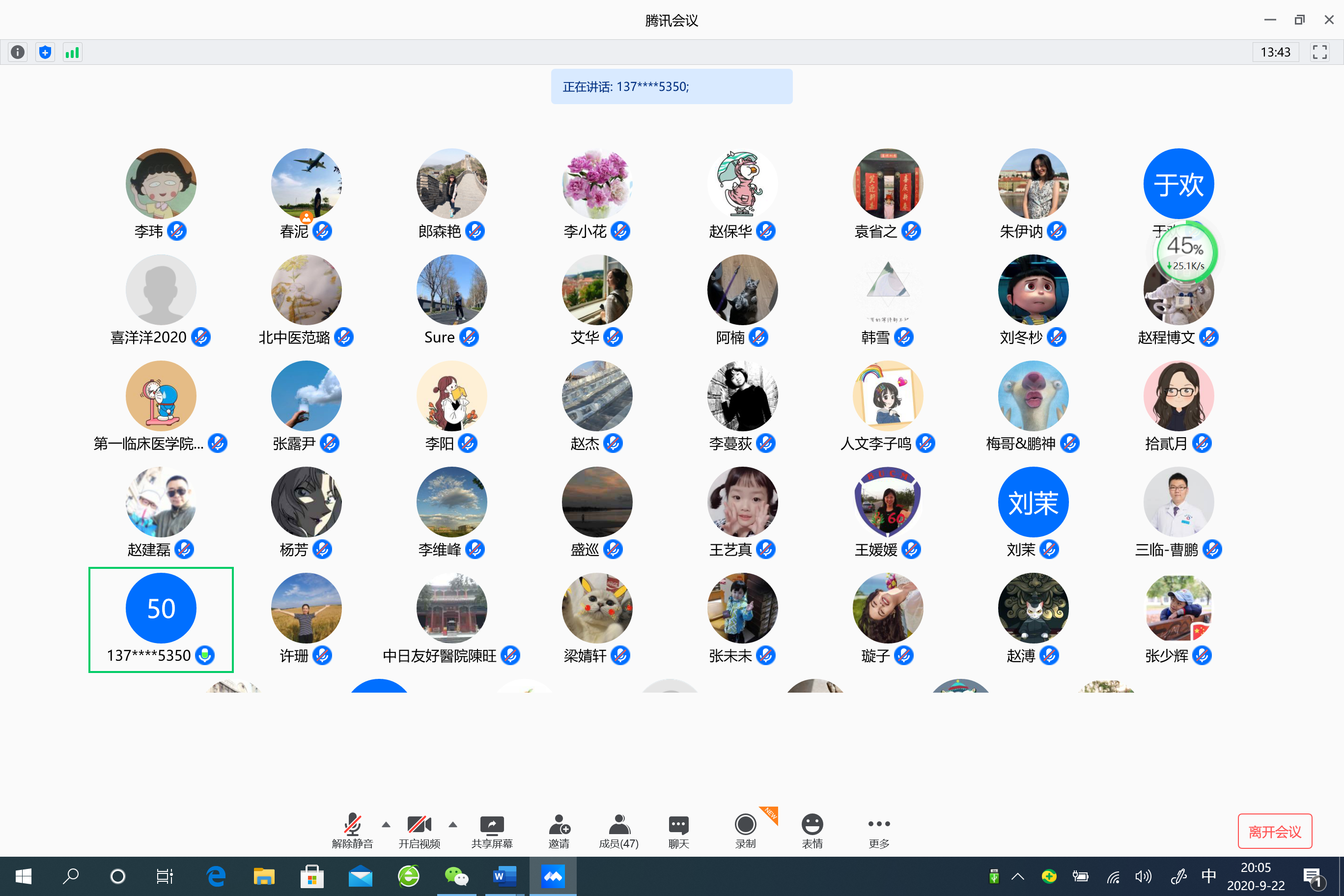
Task: Check the green network signal icon
Action: (72, 53)
